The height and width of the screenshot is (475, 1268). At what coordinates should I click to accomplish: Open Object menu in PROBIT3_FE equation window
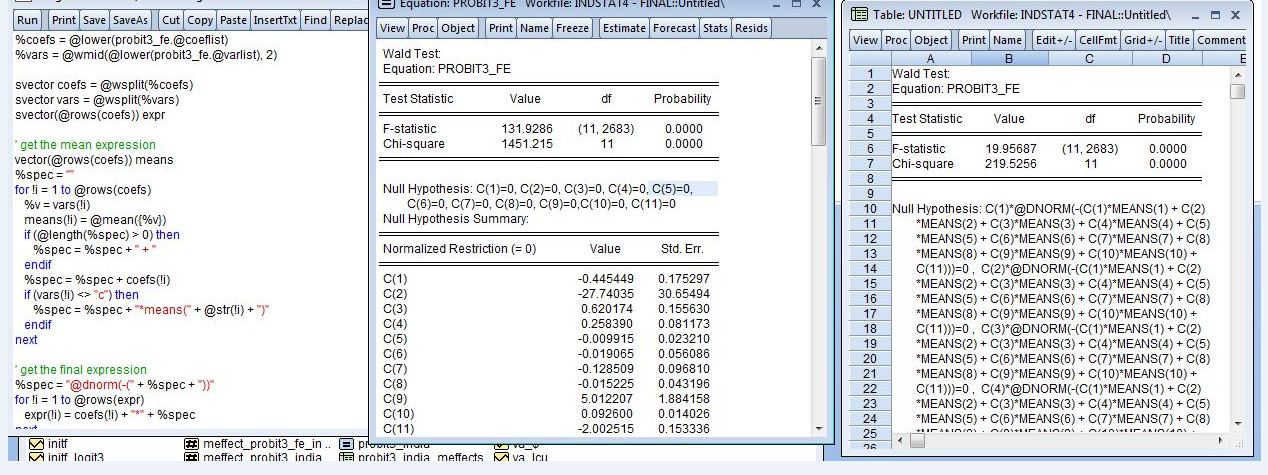(459, 28)
